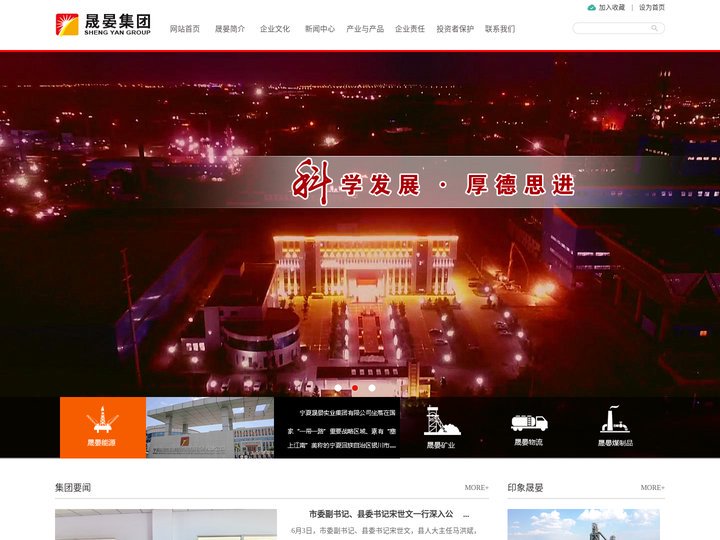The width and height of the screenshot is (720, 540).
Task: Open the 晟晏物流 tanker truck icon
Action: coord(529,430)
